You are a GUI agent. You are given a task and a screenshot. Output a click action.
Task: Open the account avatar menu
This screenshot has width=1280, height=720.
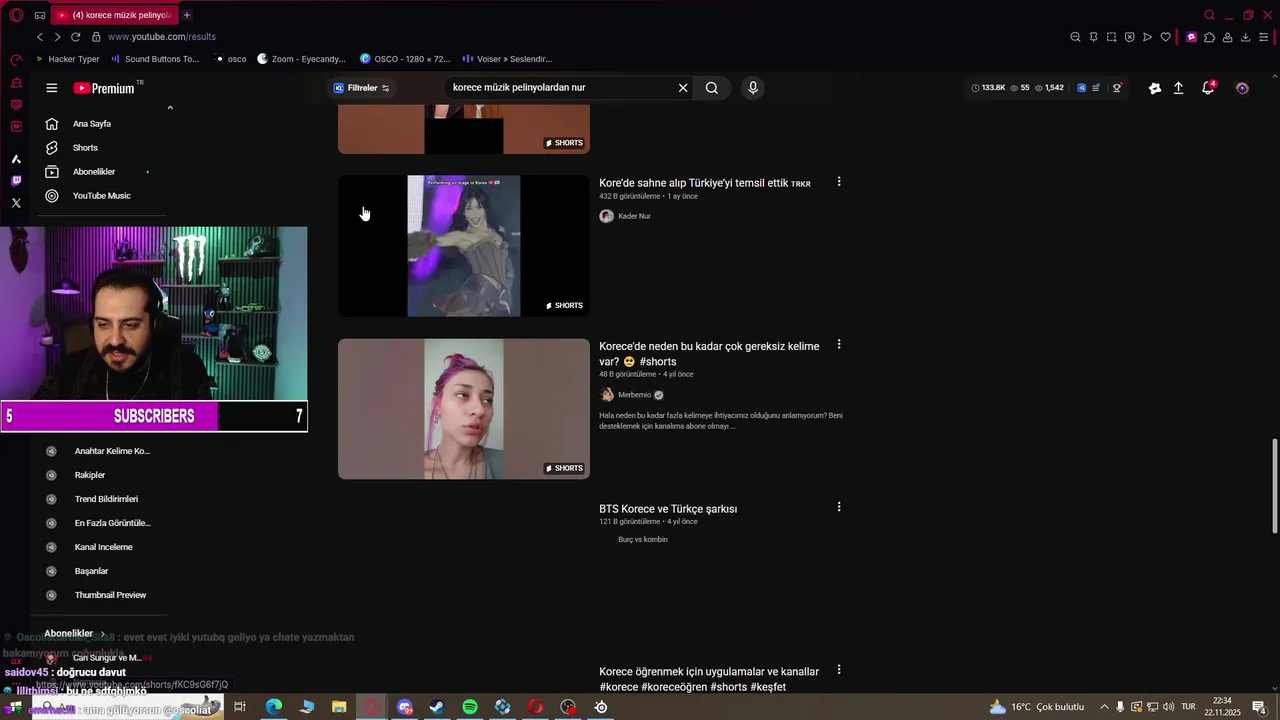[x=1242, y=88]
